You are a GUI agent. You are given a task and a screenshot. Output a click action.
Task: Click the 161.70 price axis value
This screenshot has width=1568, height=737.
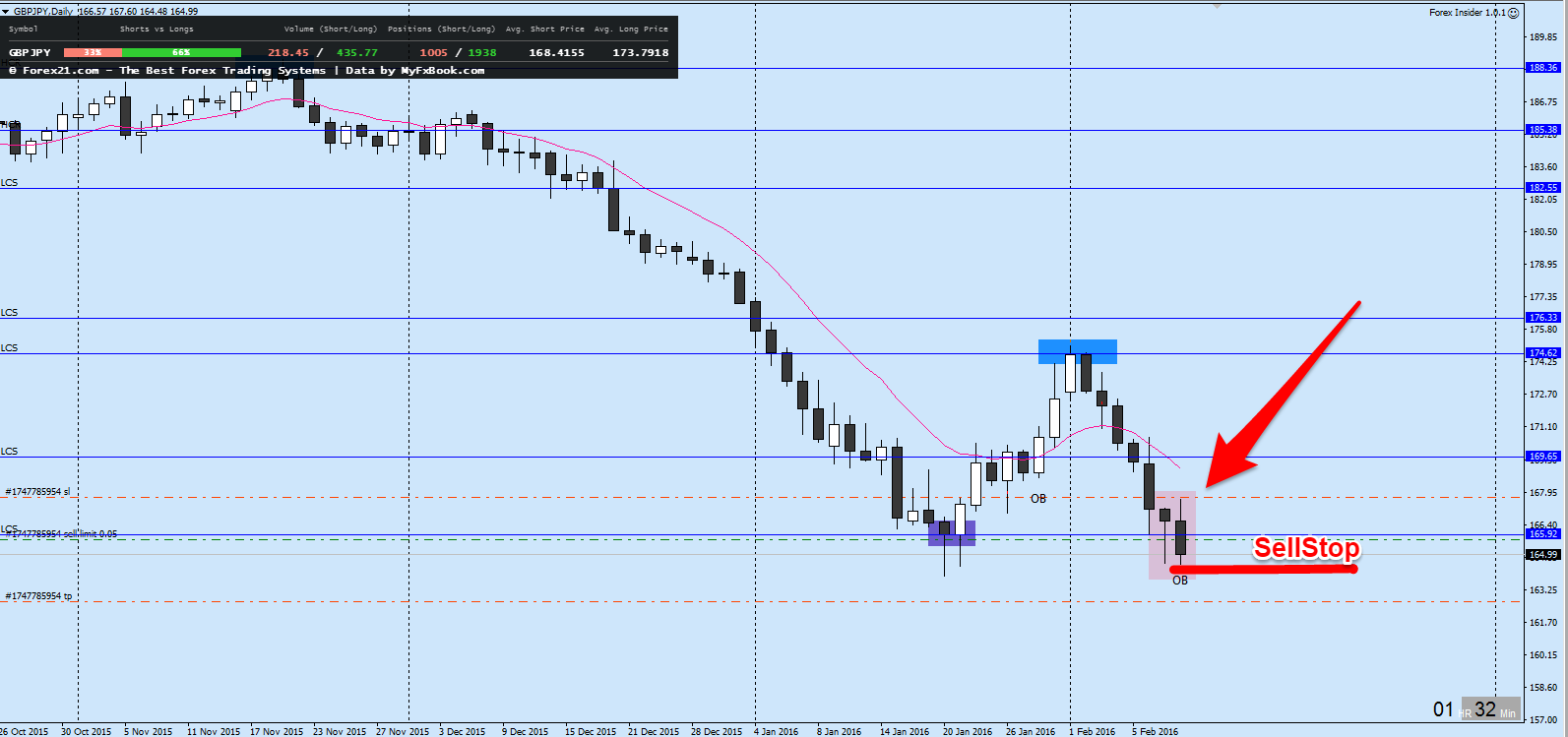click(x=1543, y=623)
